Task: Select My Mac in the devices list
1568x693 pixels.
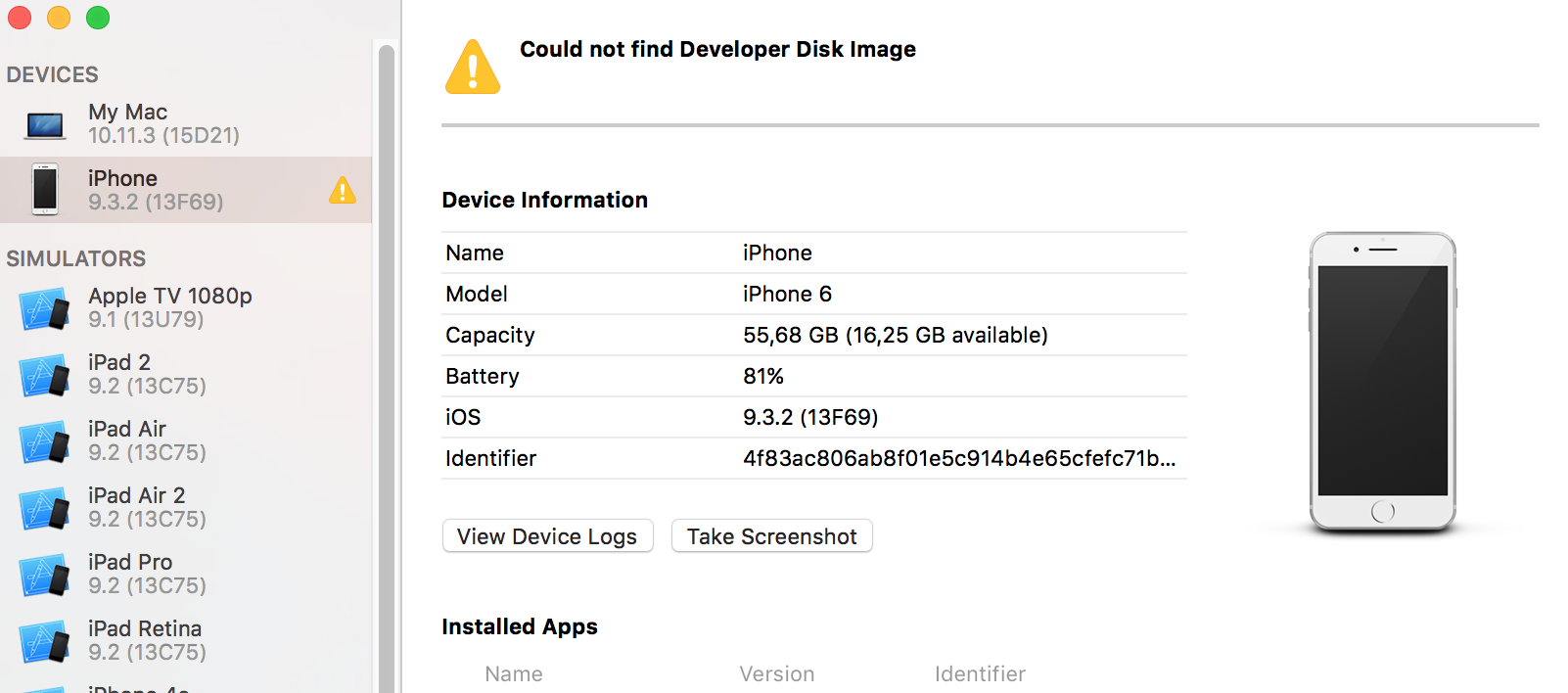Action: 186,123
